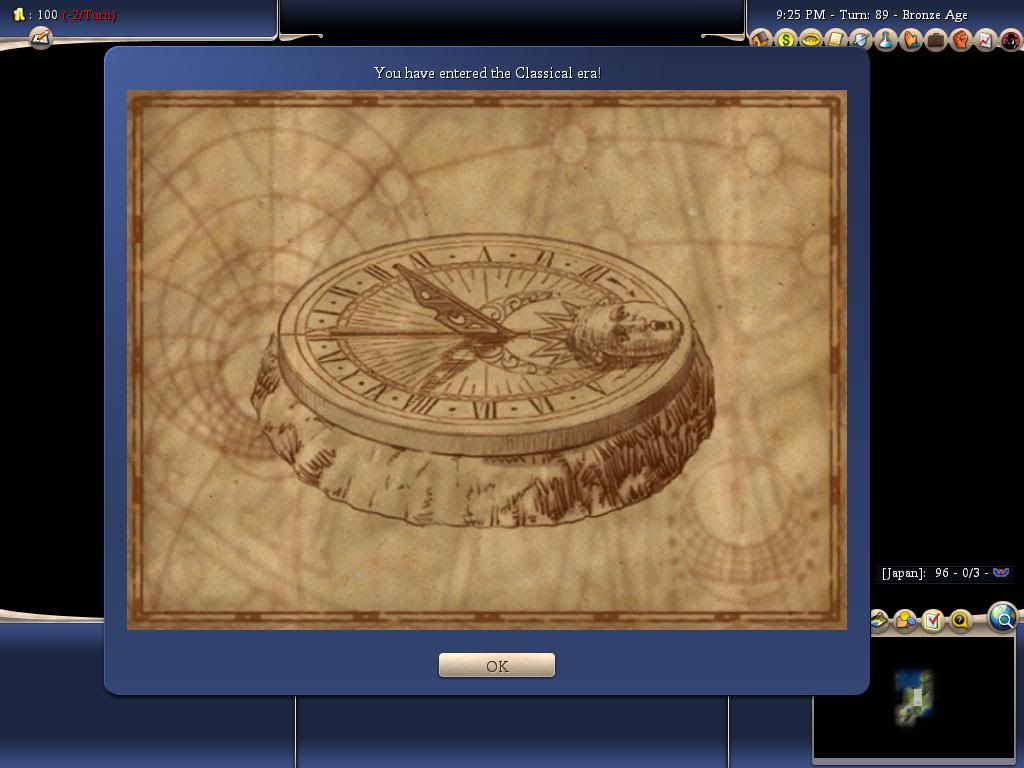
Task: Open the Religion Advisor praying hands icon
Action: pos(910,39)
